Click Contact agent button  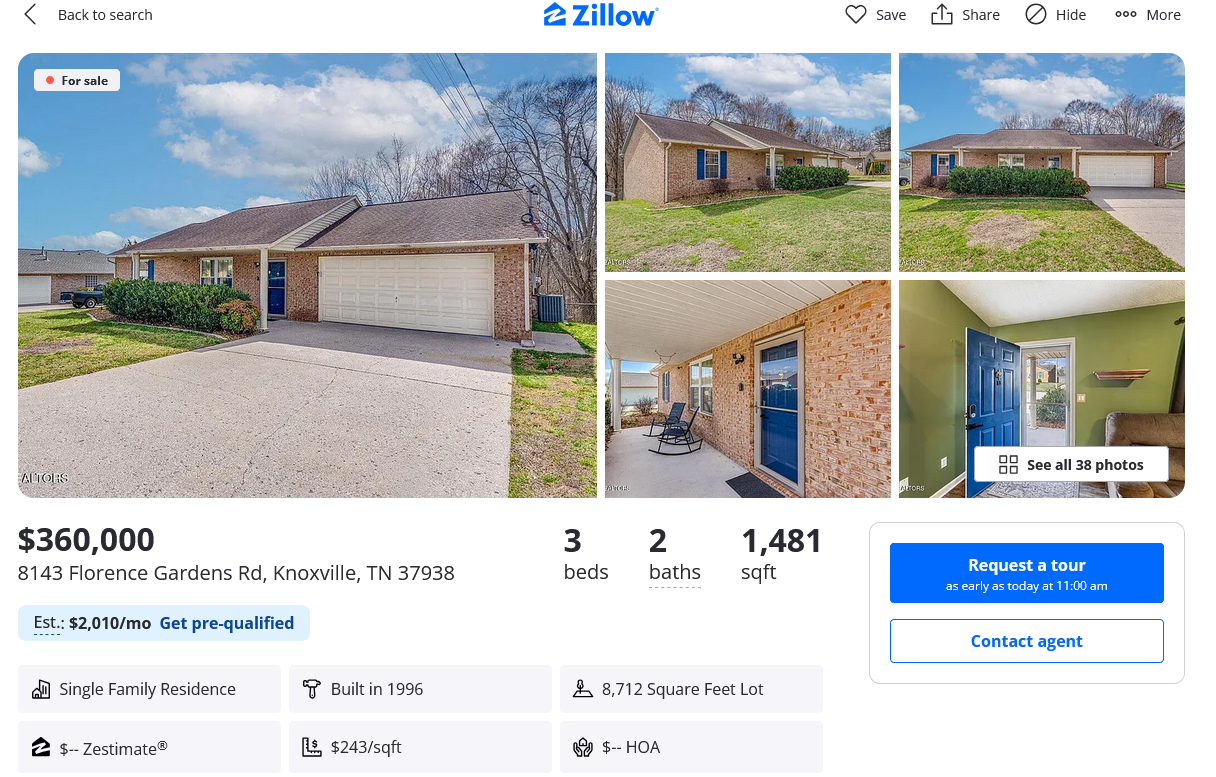tap(1027, 641)
